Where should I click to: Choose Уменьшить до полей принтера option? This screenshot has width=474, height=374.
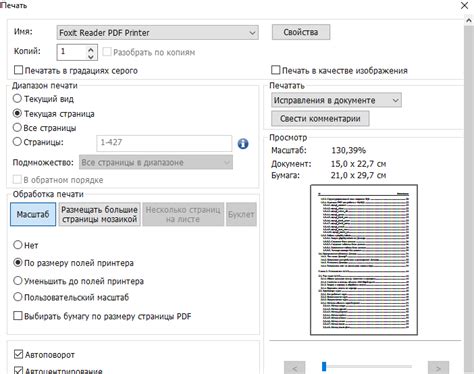tap(18, 281)
